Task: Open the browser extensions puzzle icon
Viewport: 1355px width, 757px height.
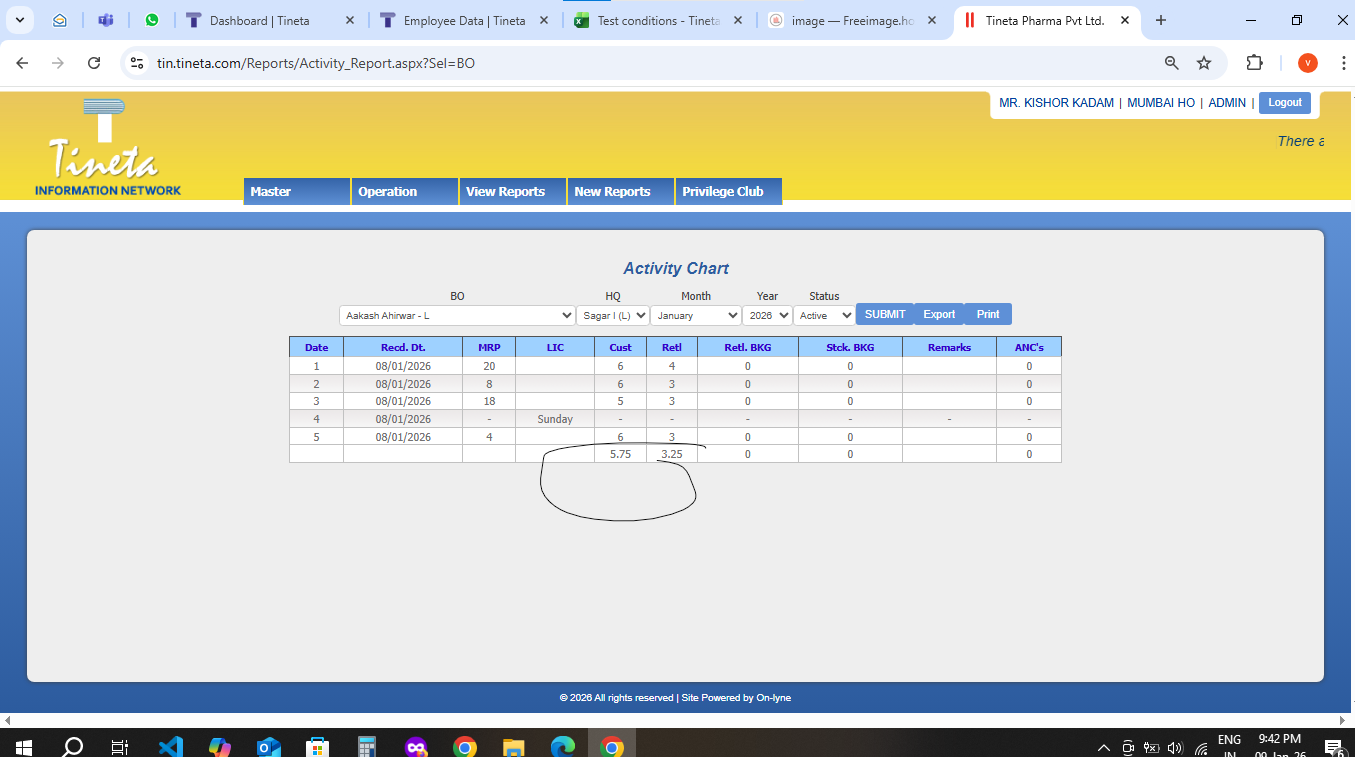Action: pyautogui.click(x=1254, y=63)
